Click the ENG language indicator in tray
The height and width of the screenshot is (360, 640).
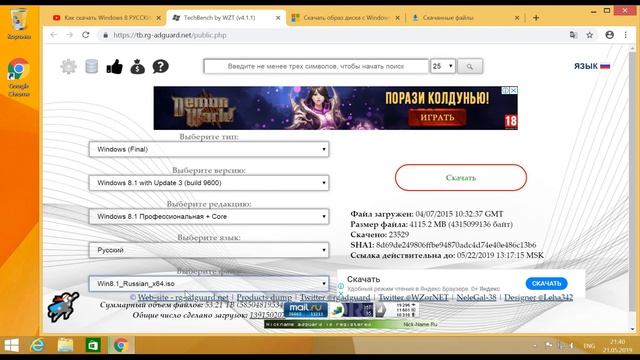click(x=589, y=346)
